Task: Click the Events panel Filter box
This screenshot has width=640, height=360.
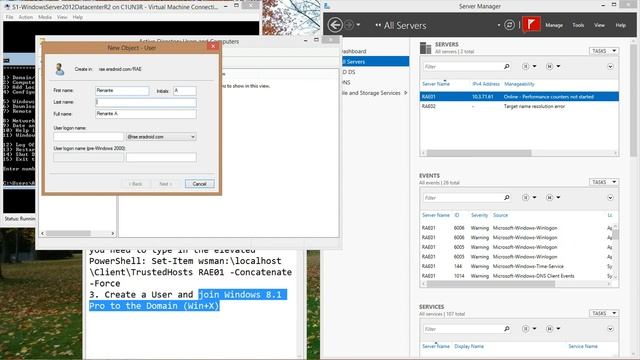Action: [462, 198]
